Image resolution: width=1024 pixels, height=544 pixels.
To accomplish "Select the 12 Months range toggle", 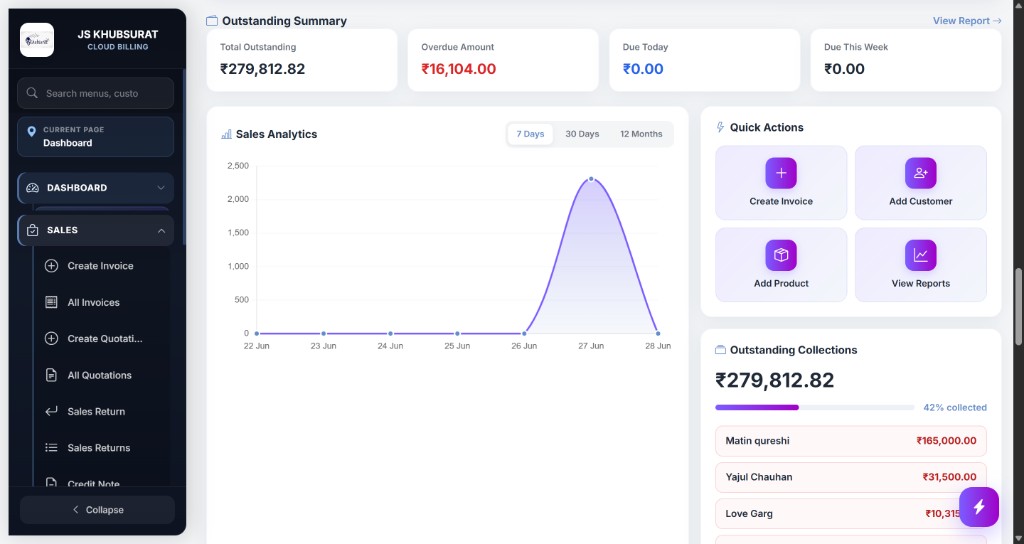I will (641, 134).
